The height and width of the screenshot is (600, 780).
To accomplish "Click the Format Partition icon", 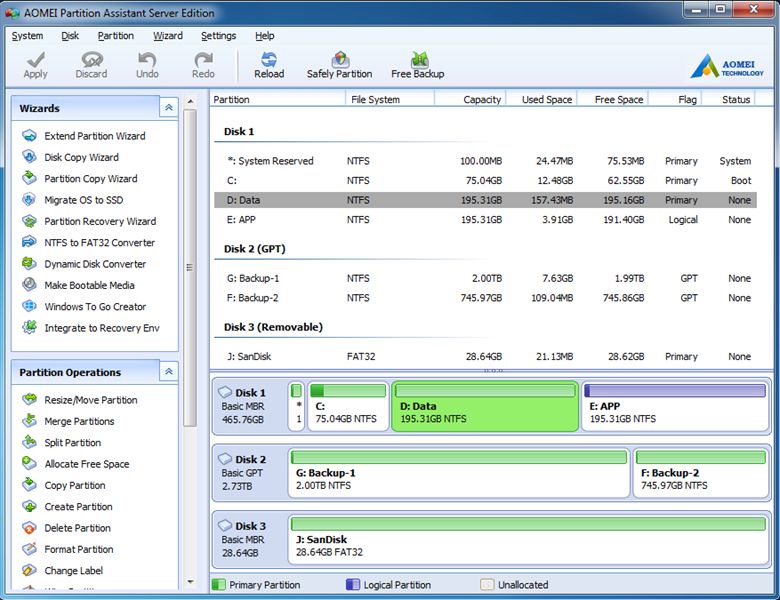I will (x=29, y=549).
